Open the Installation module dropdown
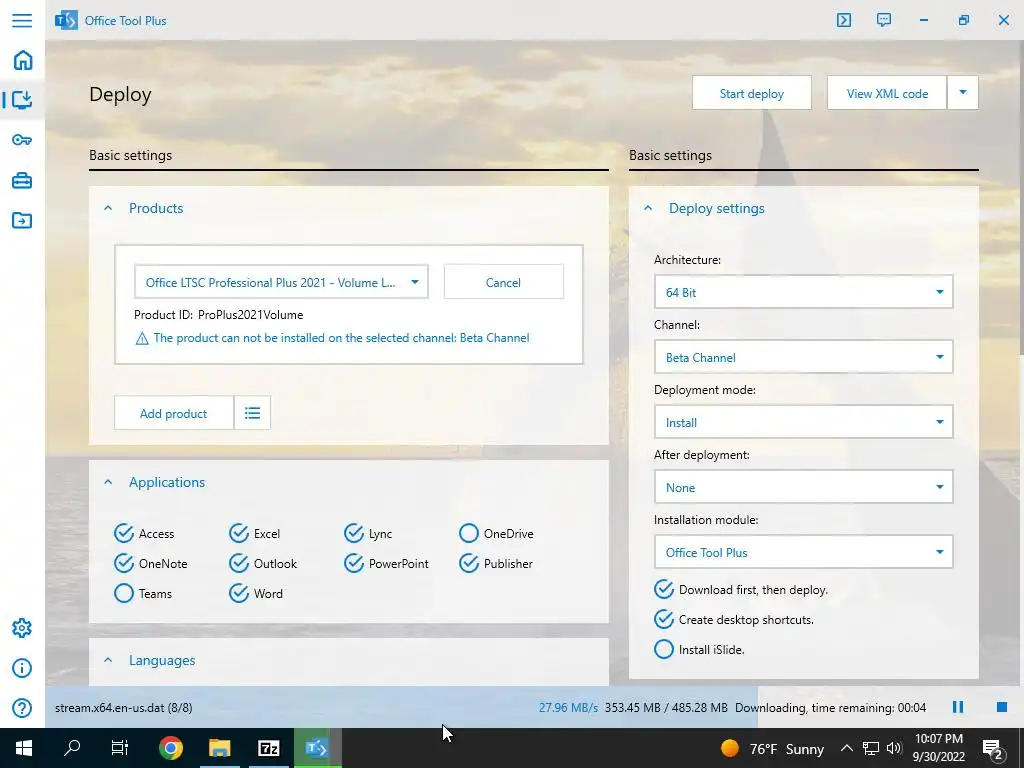The height and width of the screenshot is (768, 1024). [803, 552]
